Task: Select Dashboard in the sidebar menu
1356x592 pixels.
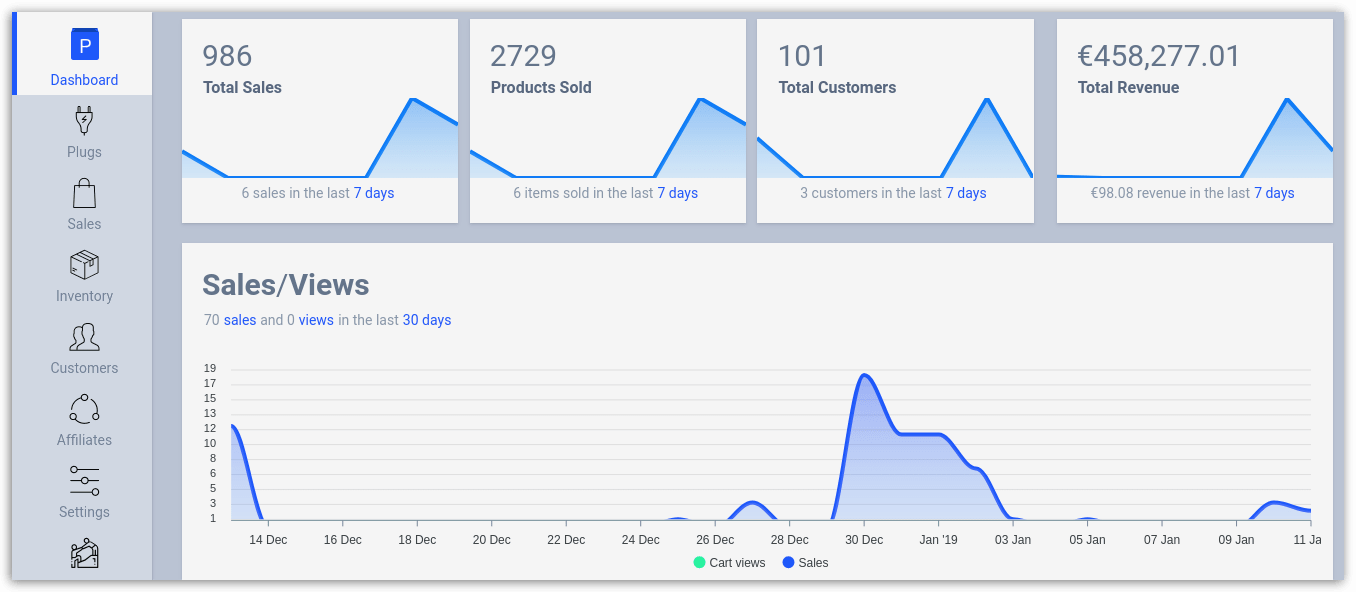Action: click(x=84, y=79)
